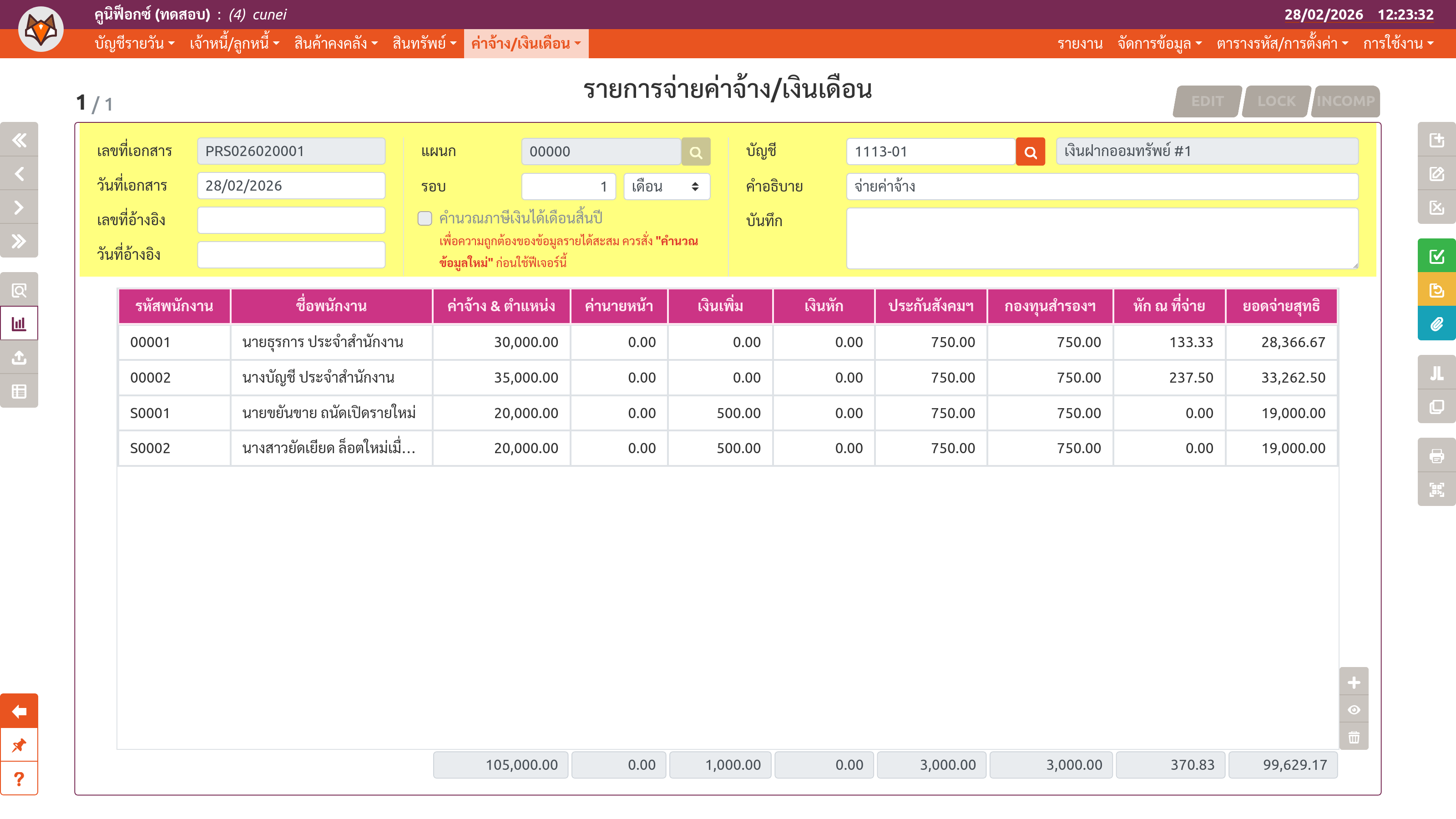Click the LOCK button

pyautogui.click(x=1276, y=101)
